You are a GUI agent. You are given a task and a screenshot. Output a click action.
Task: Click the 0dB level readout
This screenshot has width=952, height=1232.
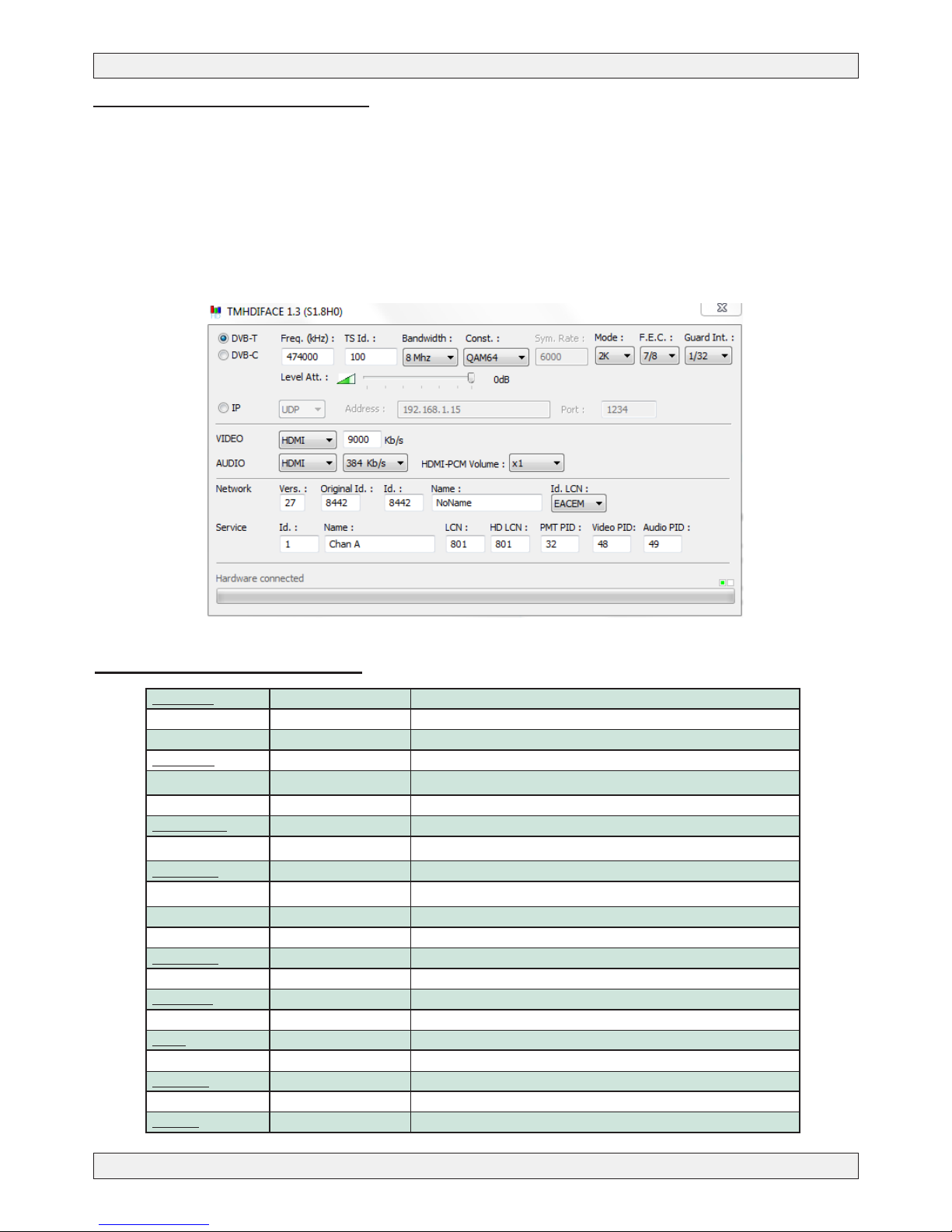pos(501,380)
